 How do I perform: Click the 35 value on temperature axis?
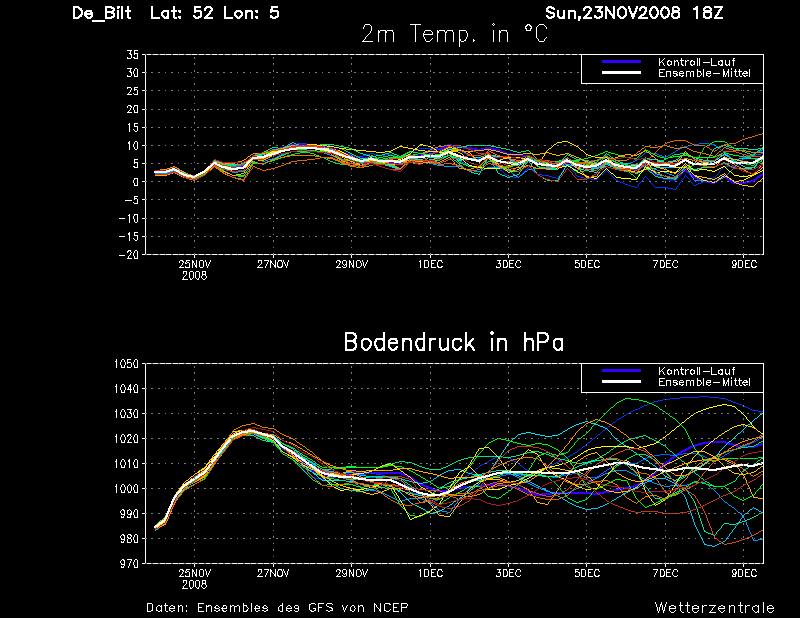(x=131, y=55)
